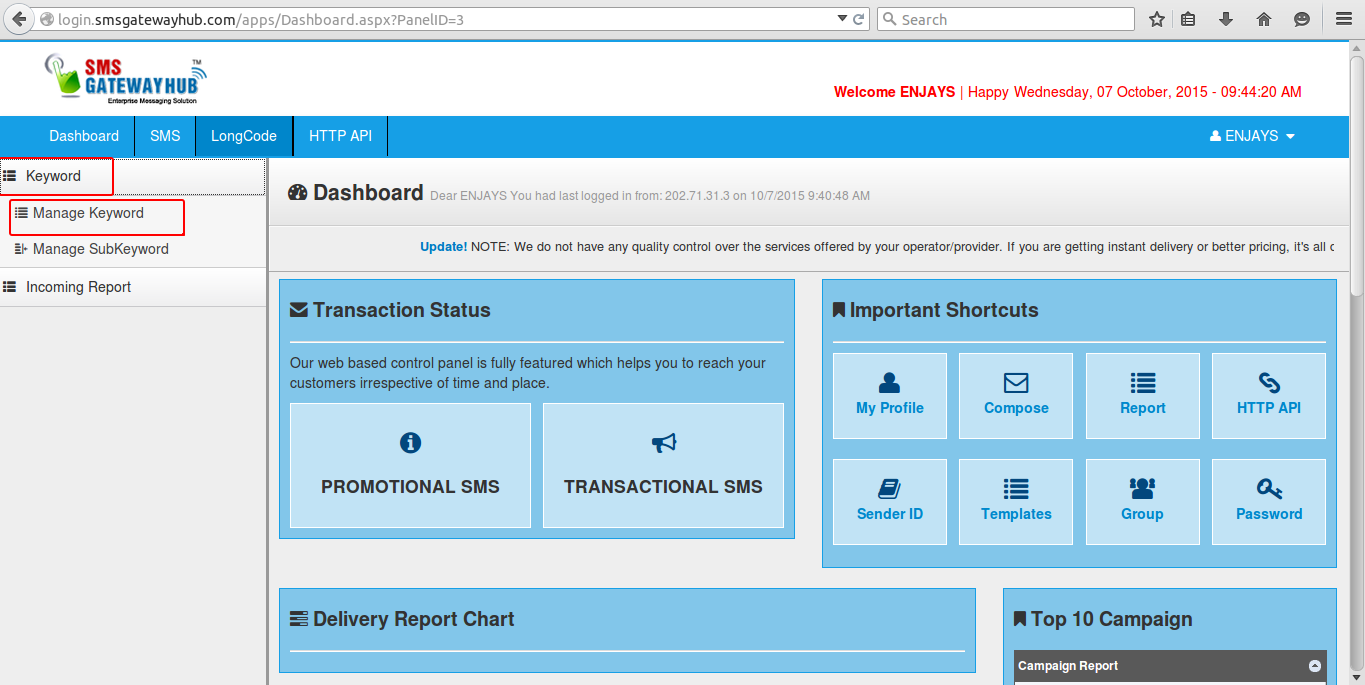Image resolution: width=1365 pixels, height=685 pixels.
Task: Select Manage SubKeyword in sidebar
Action: coord(101,249)
